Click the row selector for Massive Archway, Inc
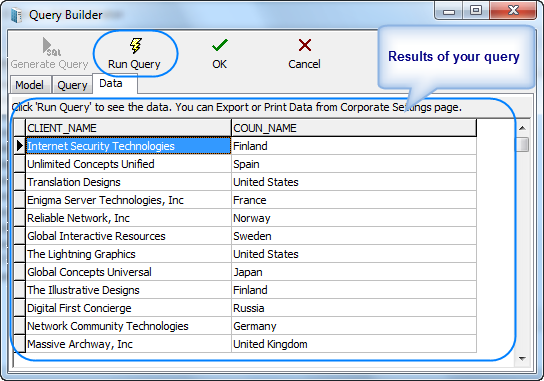Screen dimensions: 544x381 19,344
